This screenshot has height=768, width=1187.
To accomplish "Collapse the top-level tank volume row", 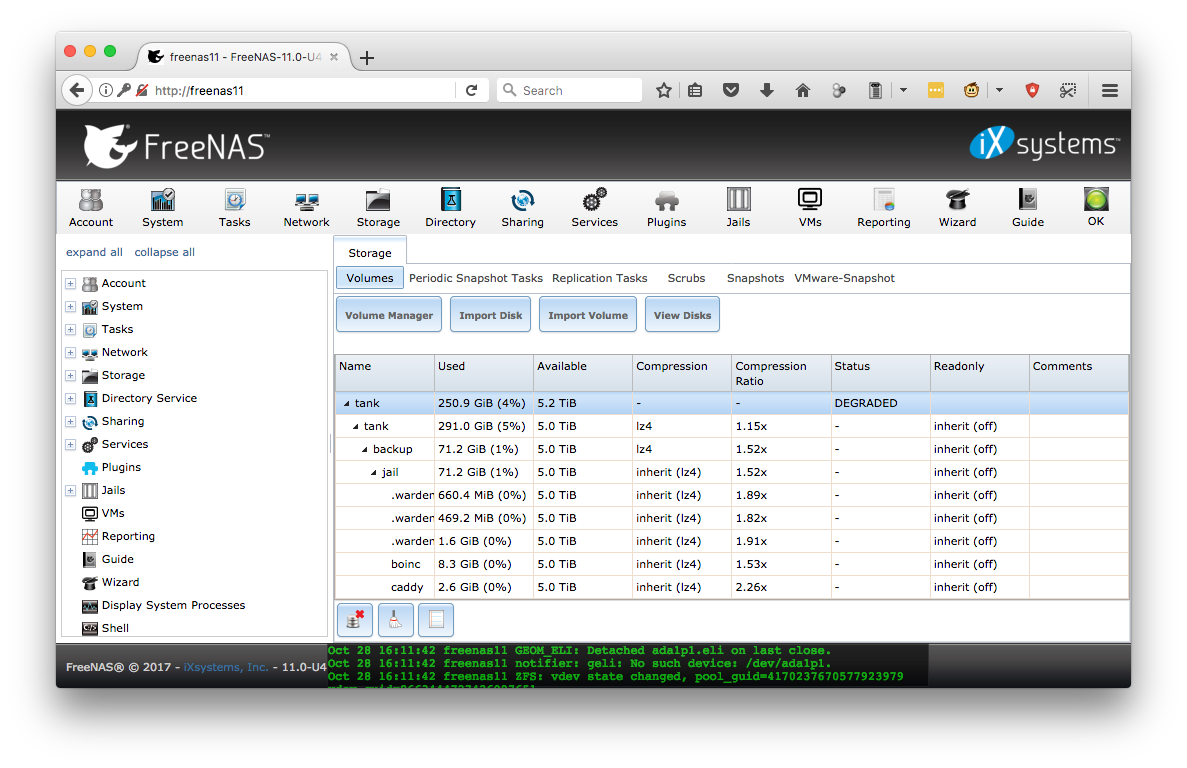I will point(347,403).
